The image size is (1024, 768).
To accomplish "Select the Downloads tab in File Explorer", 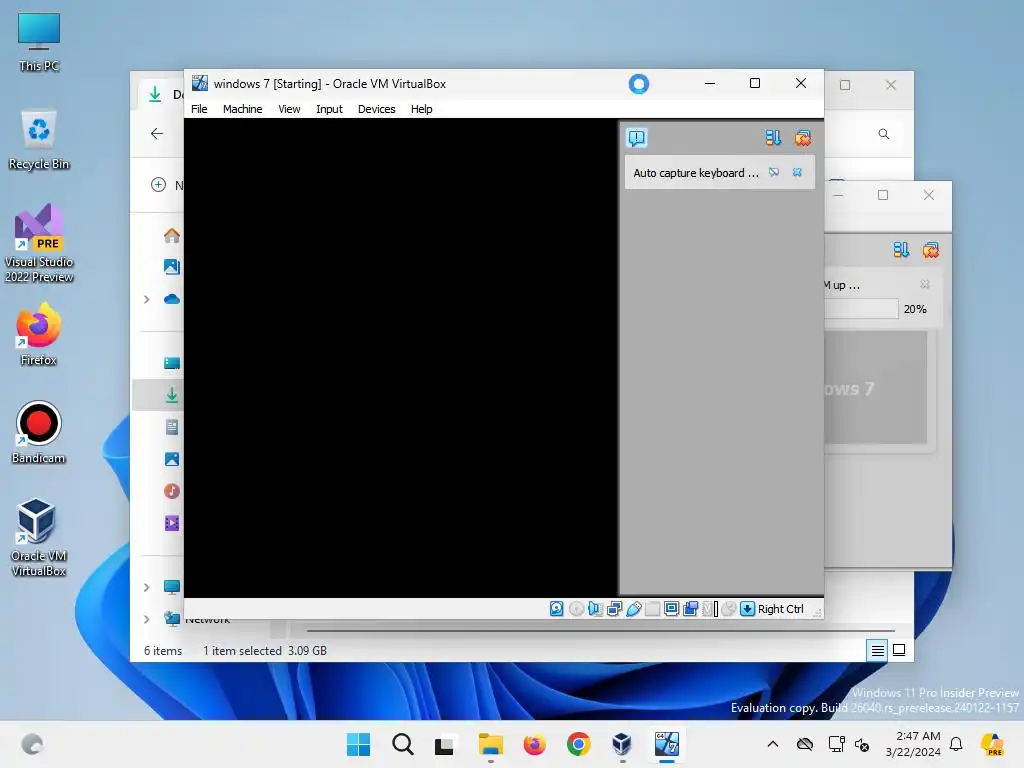I will pyautogui.click(x=161, y=94).
